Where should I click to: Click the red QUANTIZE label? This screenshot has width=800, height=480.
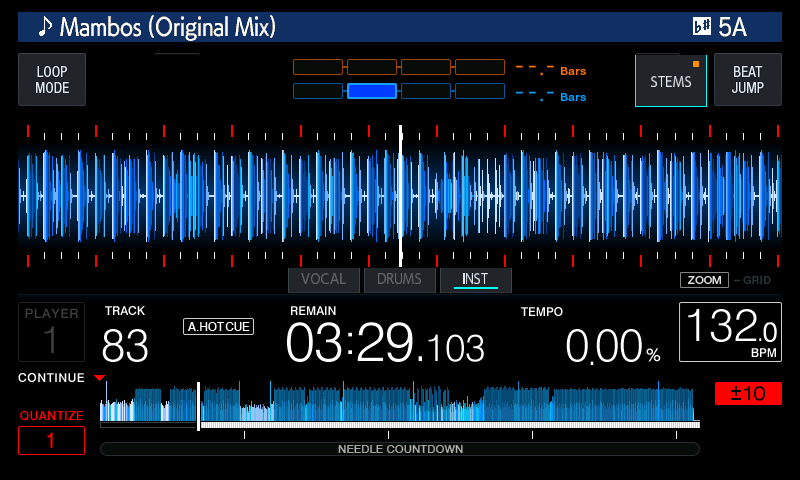(x=52, y=416)
